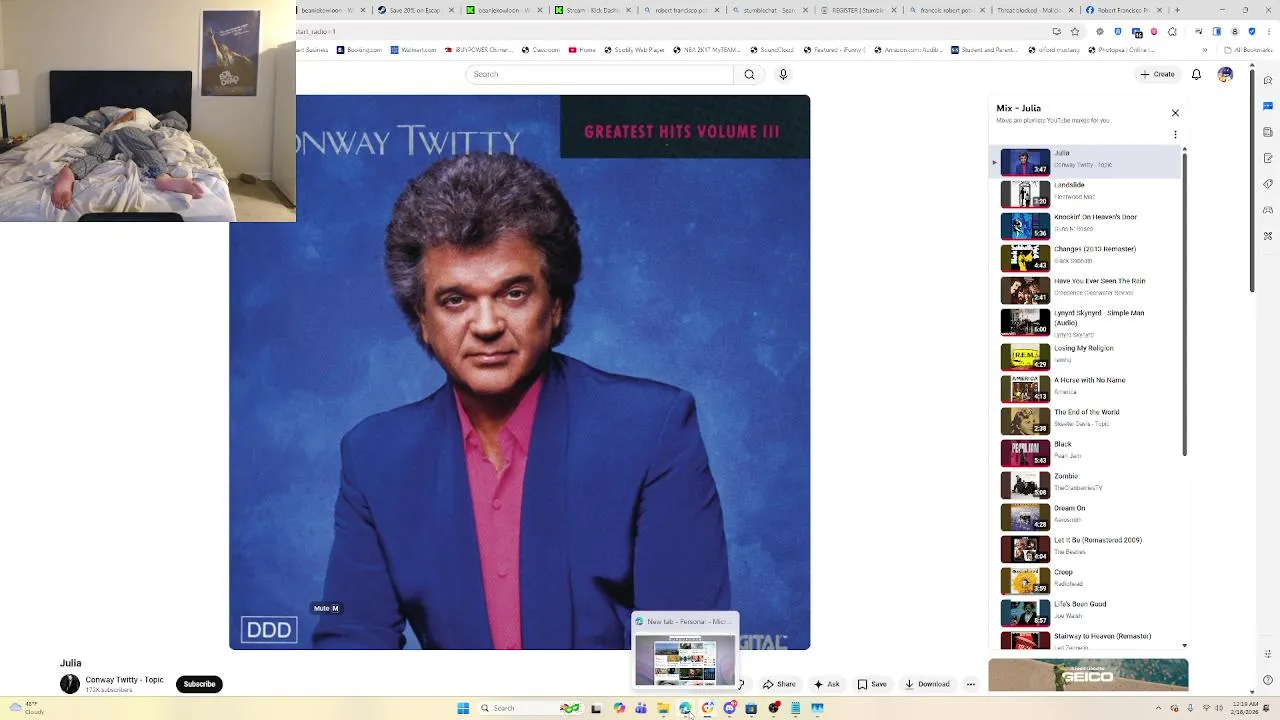Switch to the Robert Francisco Facebook tab

1125,10
